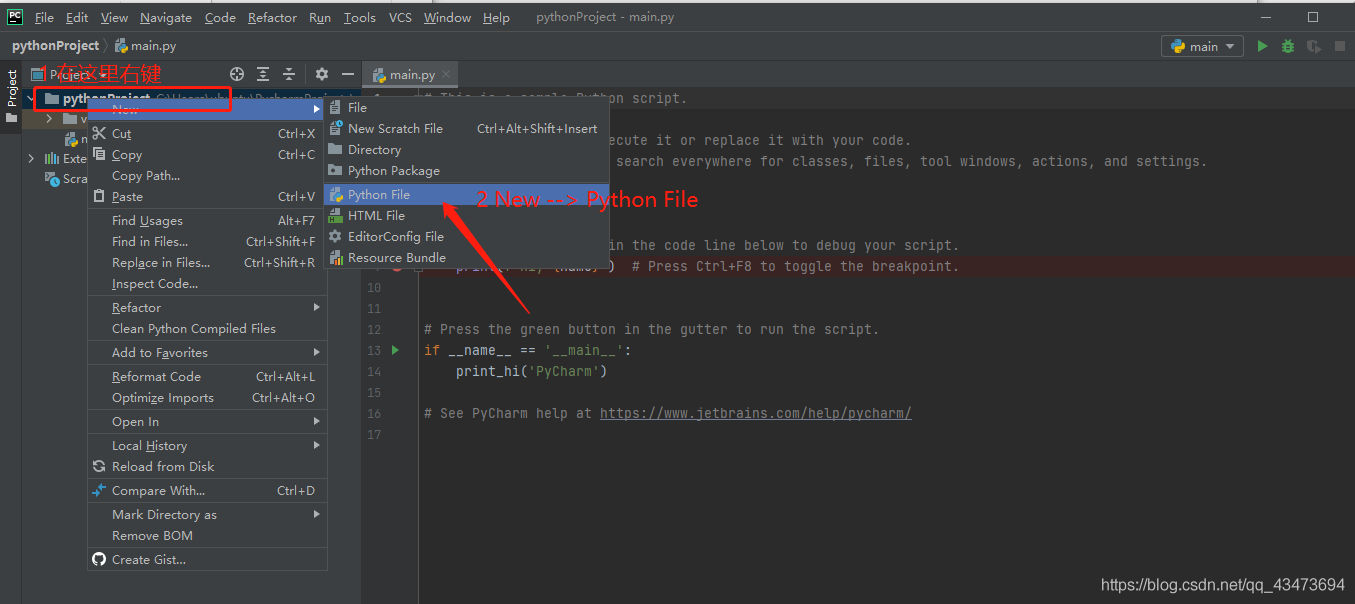This screenshot has width=1355, height=604.
Task: Click the line "if __name__ == '__main__':"
Action: (x=528, y=350)
